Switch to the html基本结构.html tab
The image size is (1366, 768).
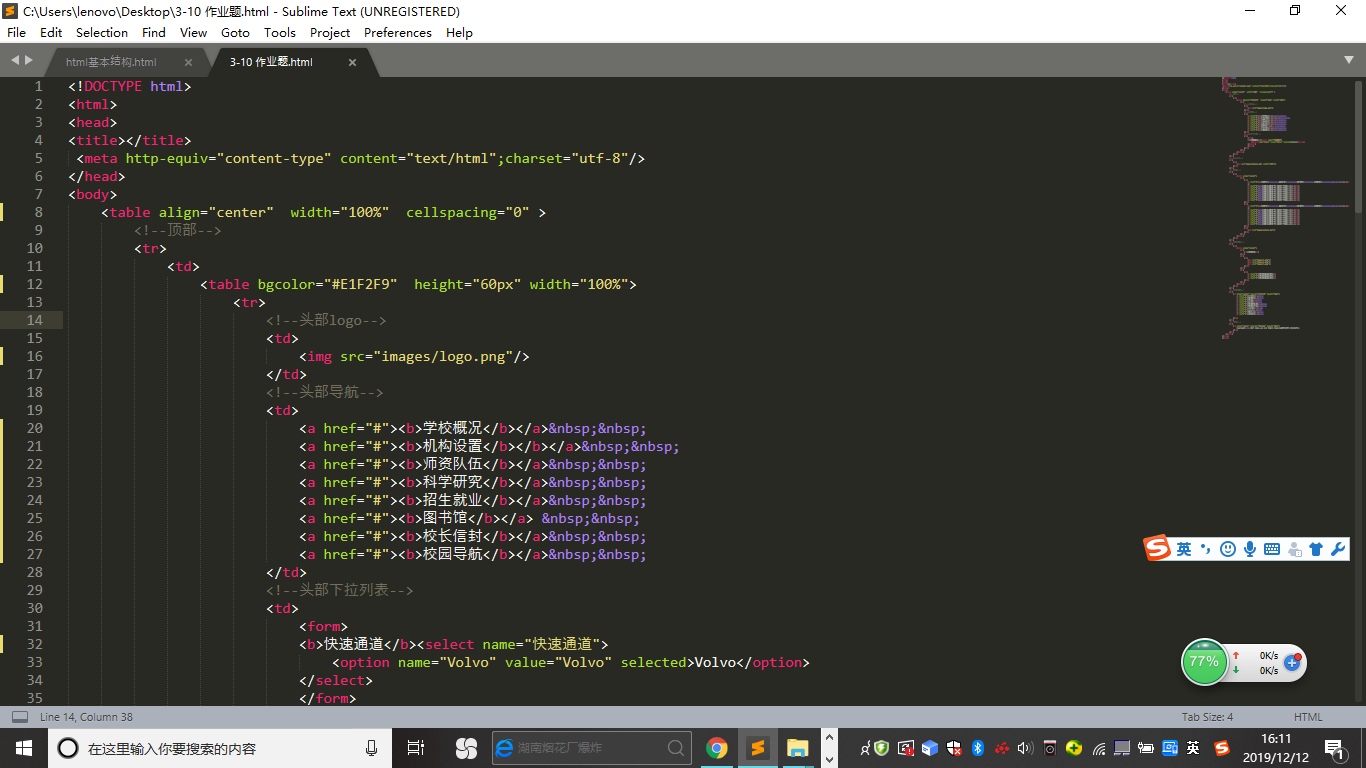coord(111,62)
